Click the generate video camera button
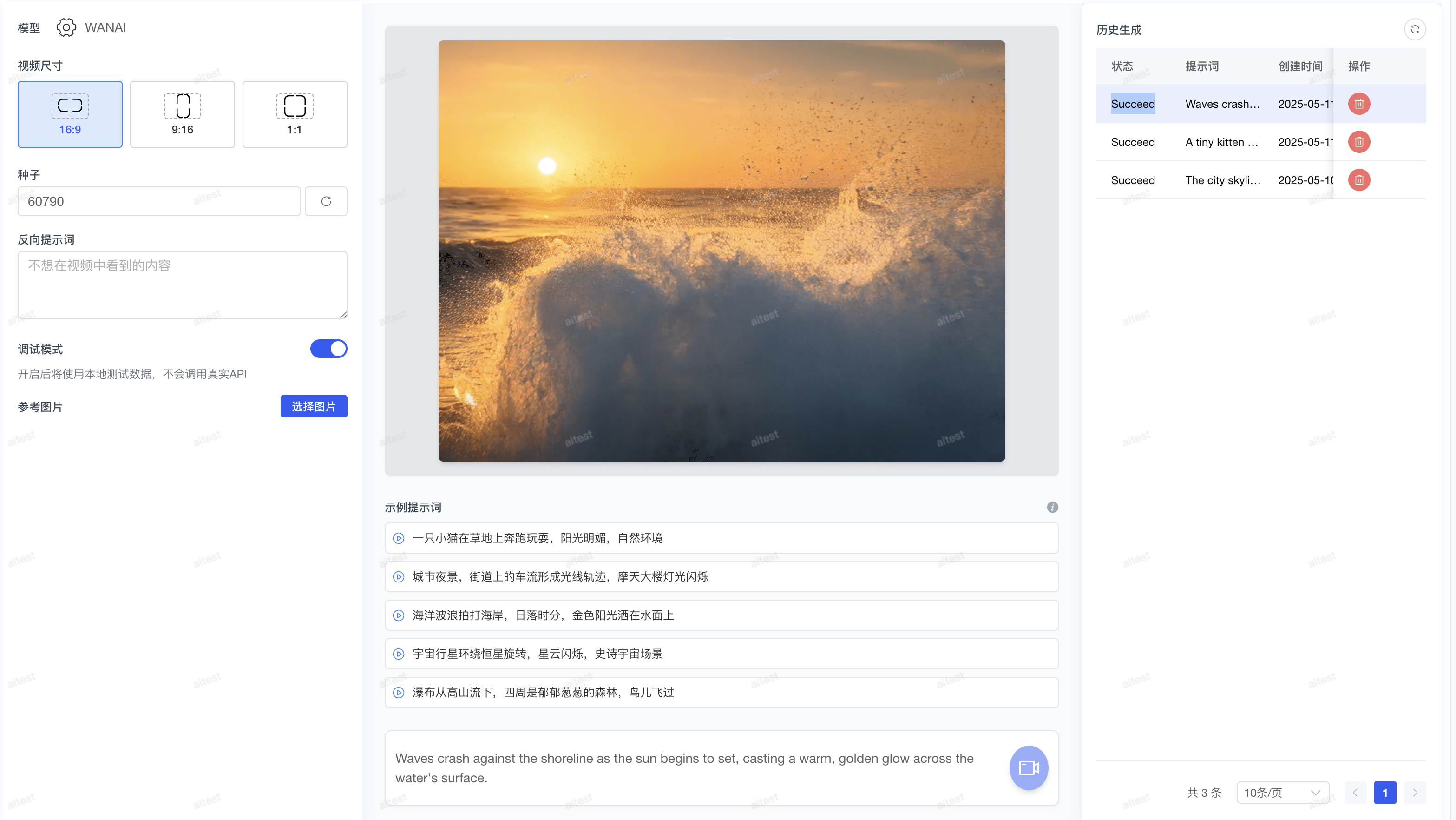The height and width of the screenshot is (820, 1456). pos(1028,767)
